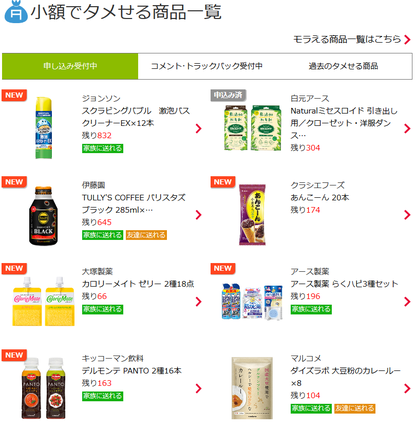The width and height of the screenshot is (415, 429).
Task: Click red chevron beside あんこーん 20本
Action: 407,215
